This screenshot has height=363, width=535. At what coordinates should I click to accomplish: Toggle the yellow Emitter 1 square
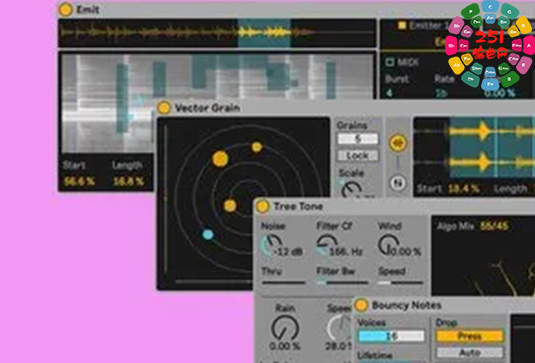402,25
